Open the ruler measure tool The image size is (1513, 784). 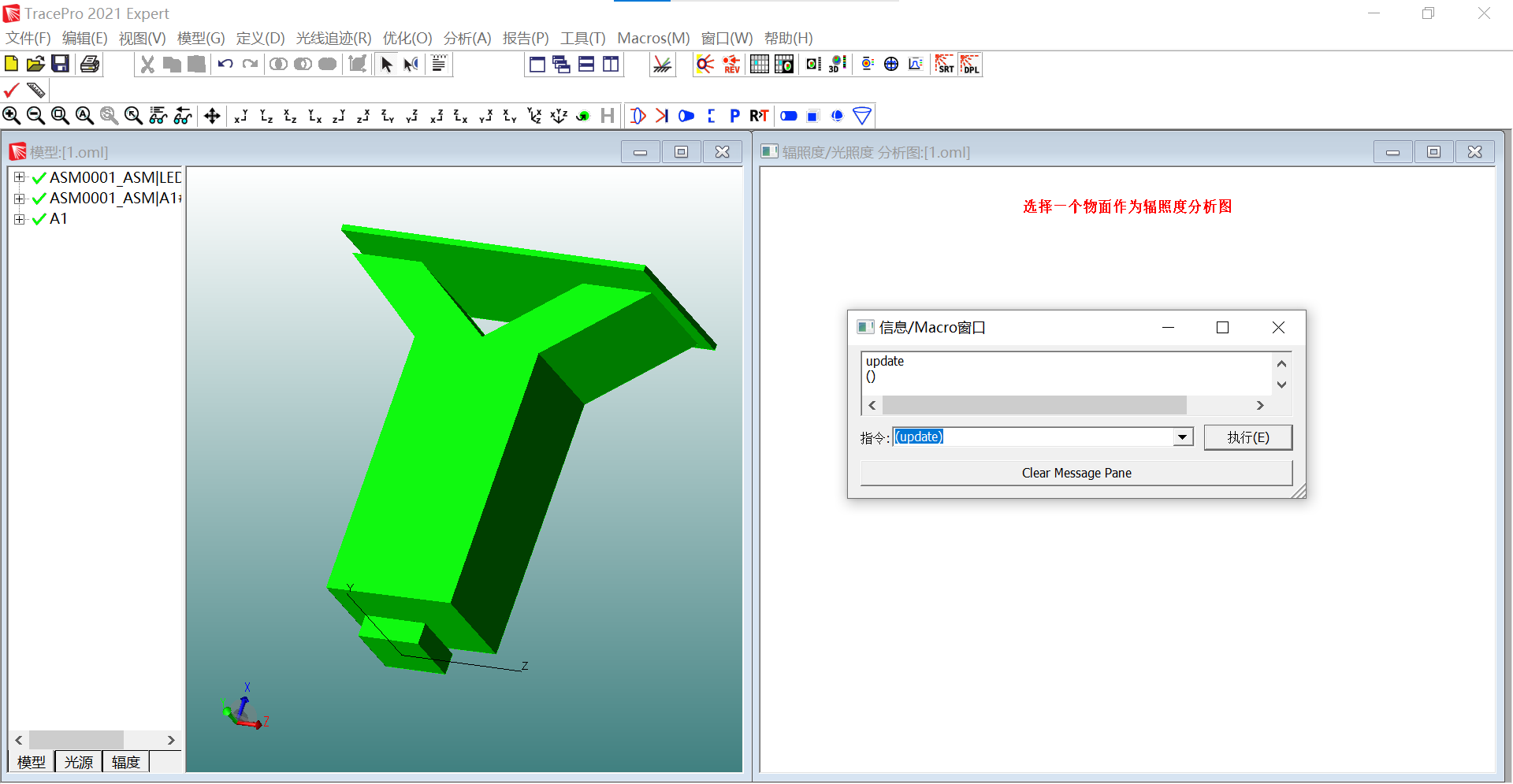[x=36, y=90]
